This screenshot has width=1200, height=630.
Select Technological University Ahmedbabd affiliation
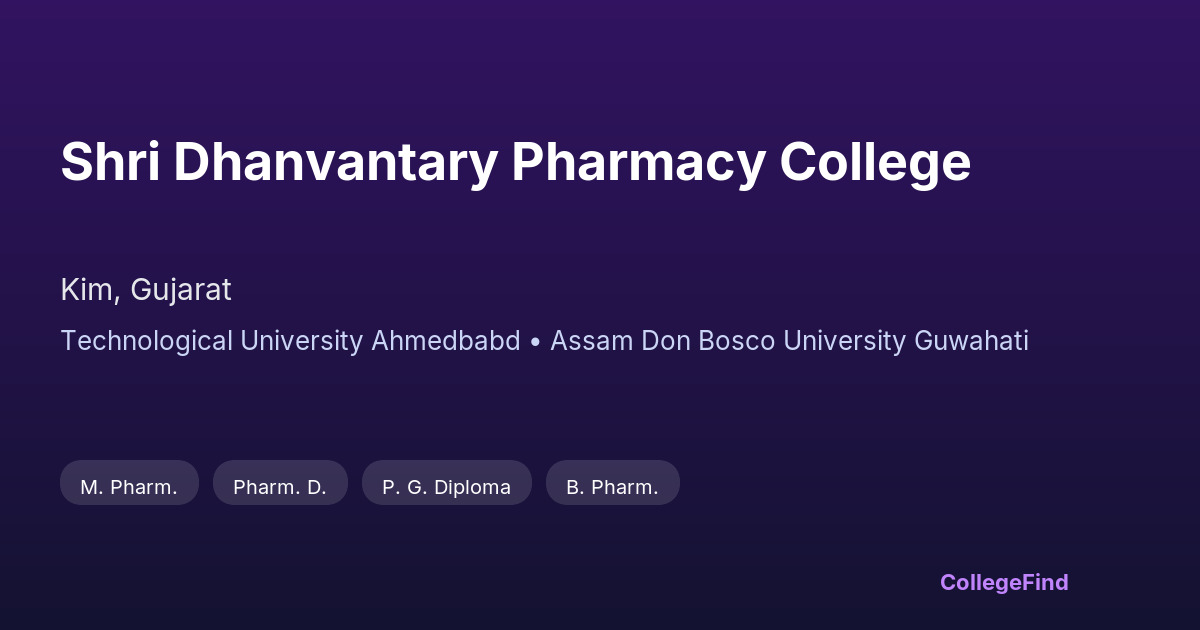290,341
